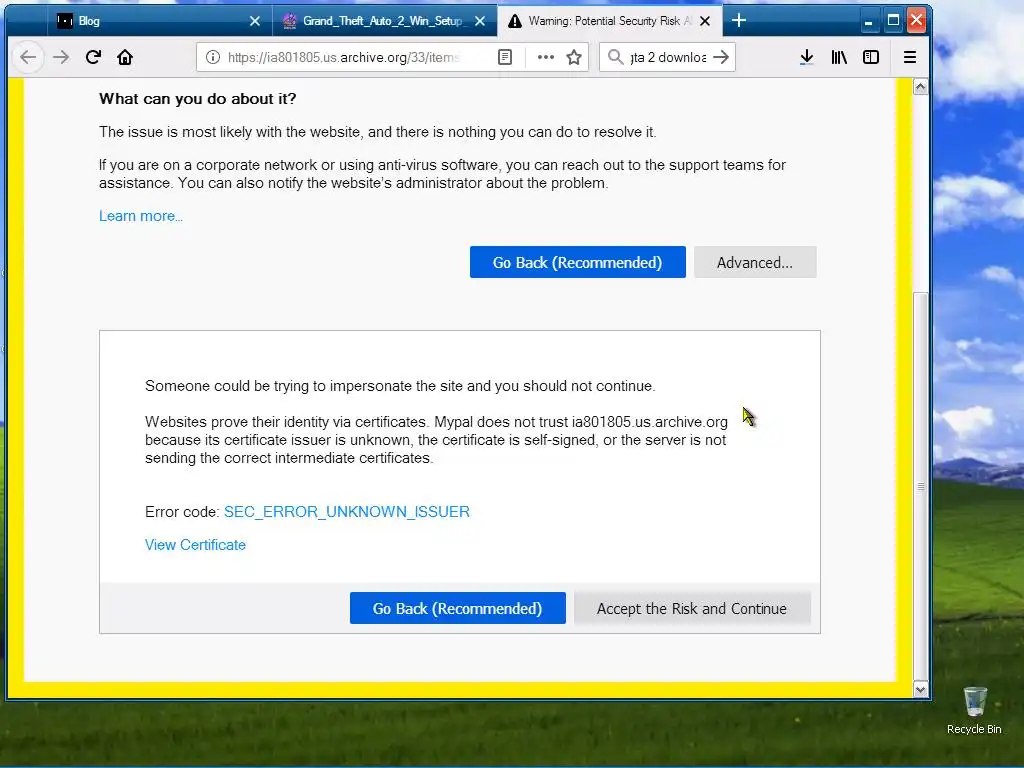Submit search with arrow icon
The image size is (1024, 768).
point(721,57)
